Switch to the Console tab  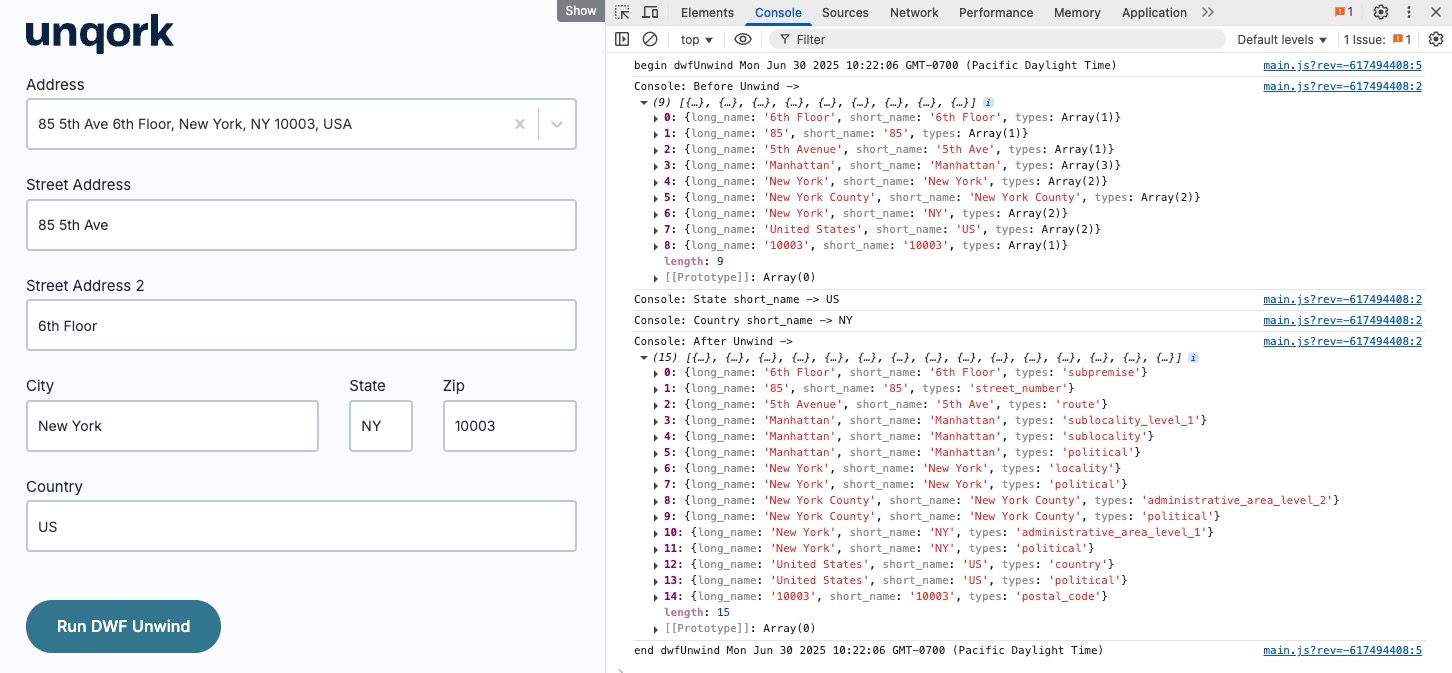point(778,12)
